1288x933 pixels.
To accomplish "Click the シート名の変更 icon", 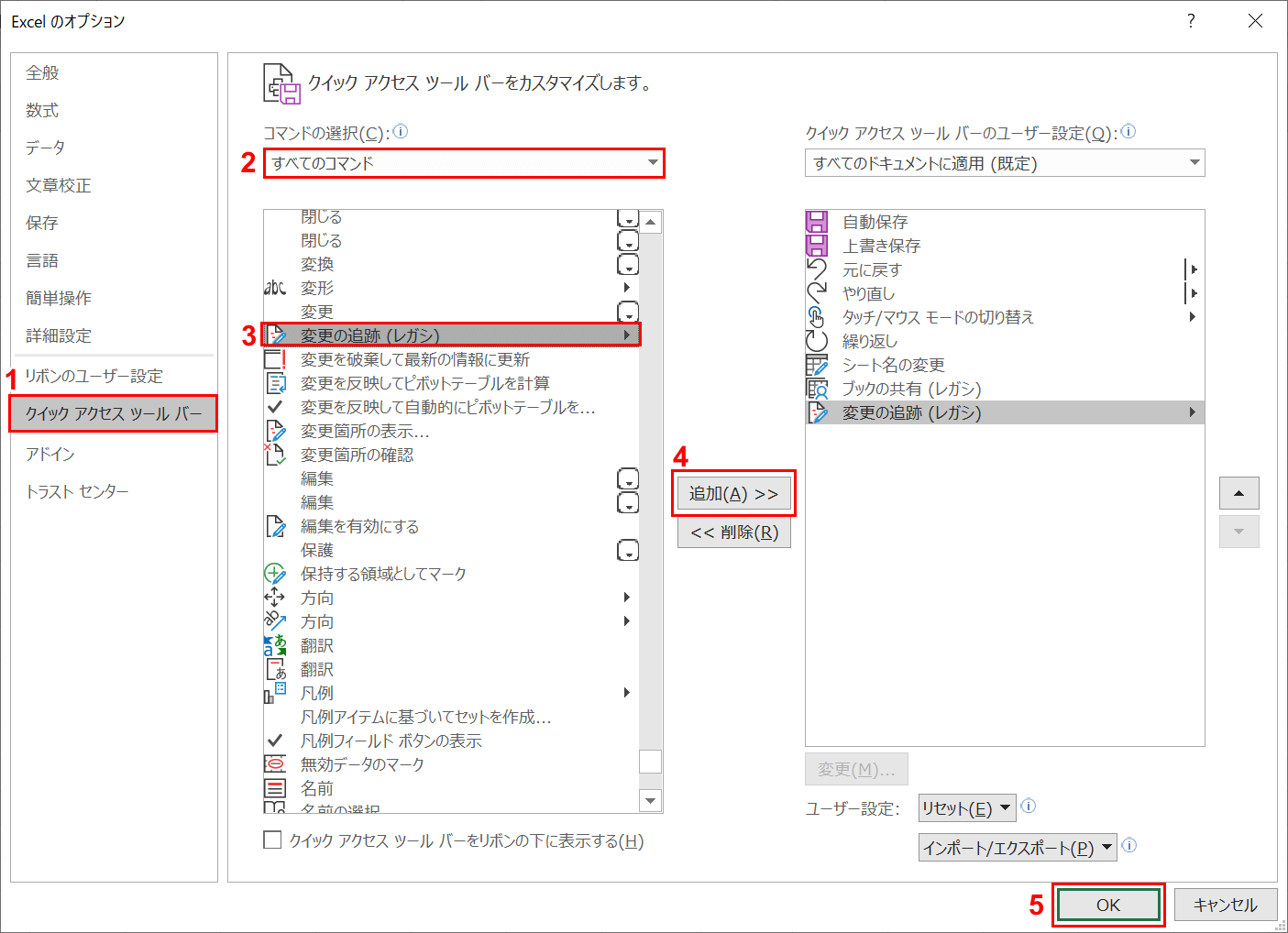I will (817, 364).
